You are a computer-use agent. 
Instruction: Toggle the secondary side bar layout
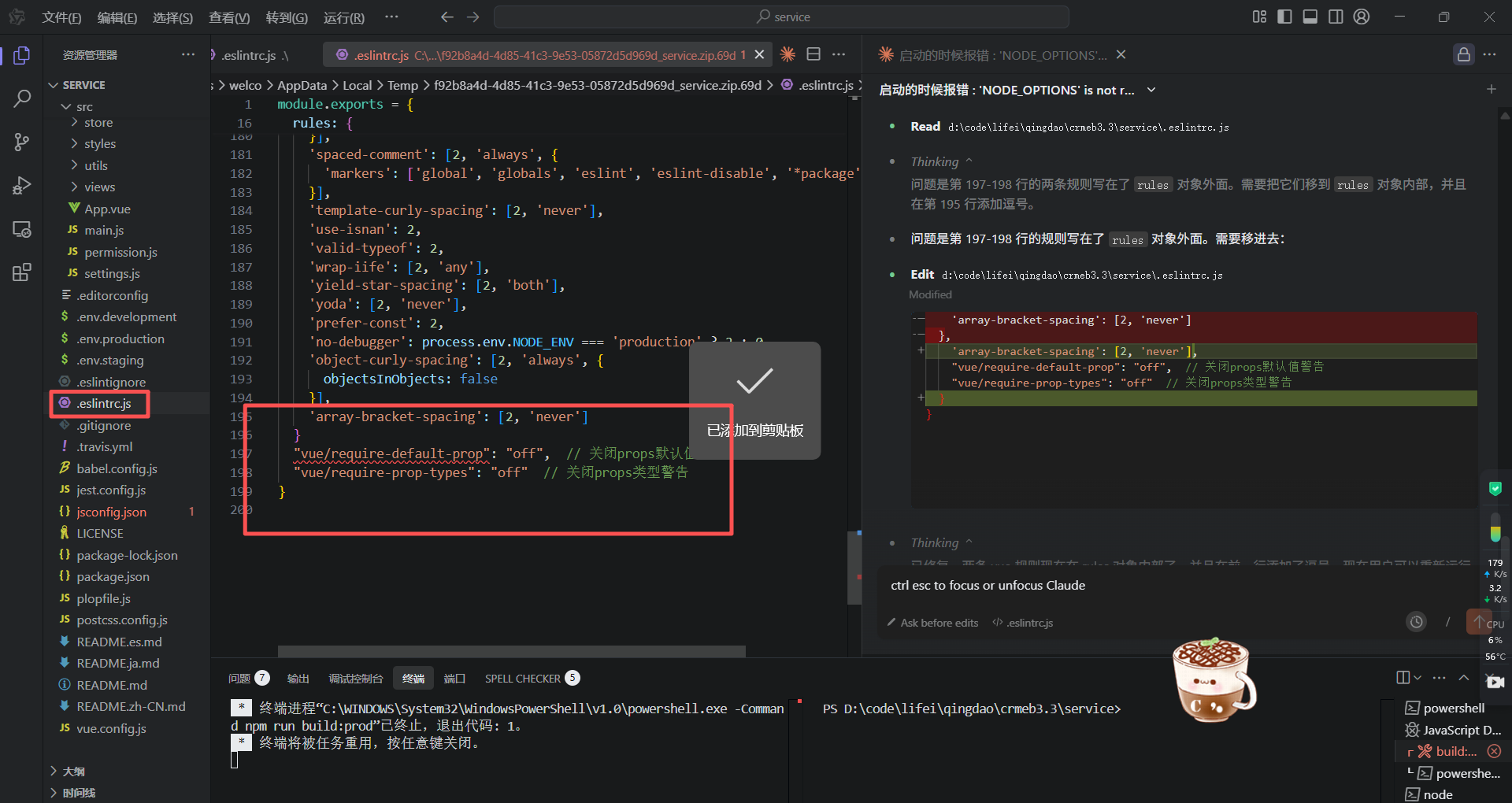point(1336,17)
